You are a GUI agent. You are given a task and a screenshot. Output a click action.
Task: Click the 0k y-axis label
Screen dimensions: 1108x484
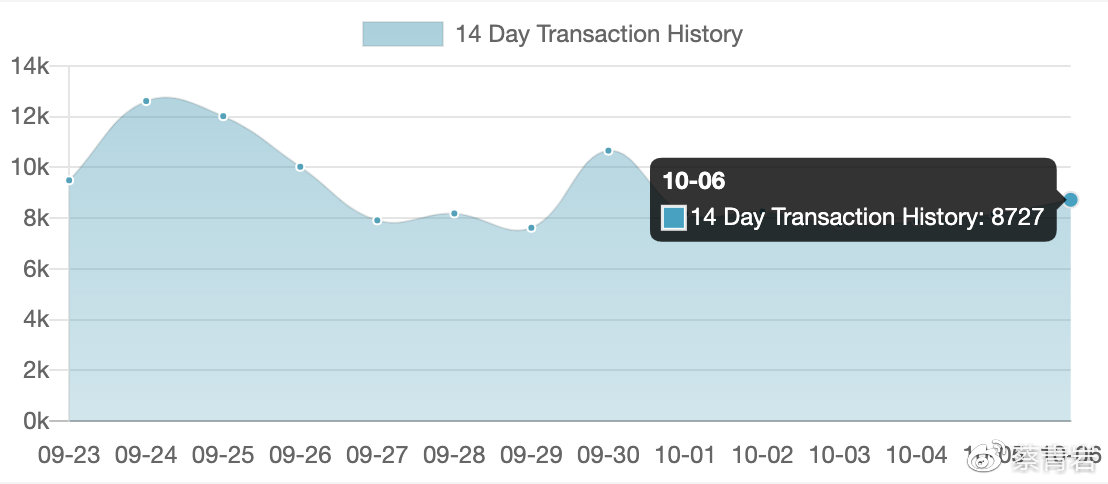pyautogui.click(x=35, y=421)
